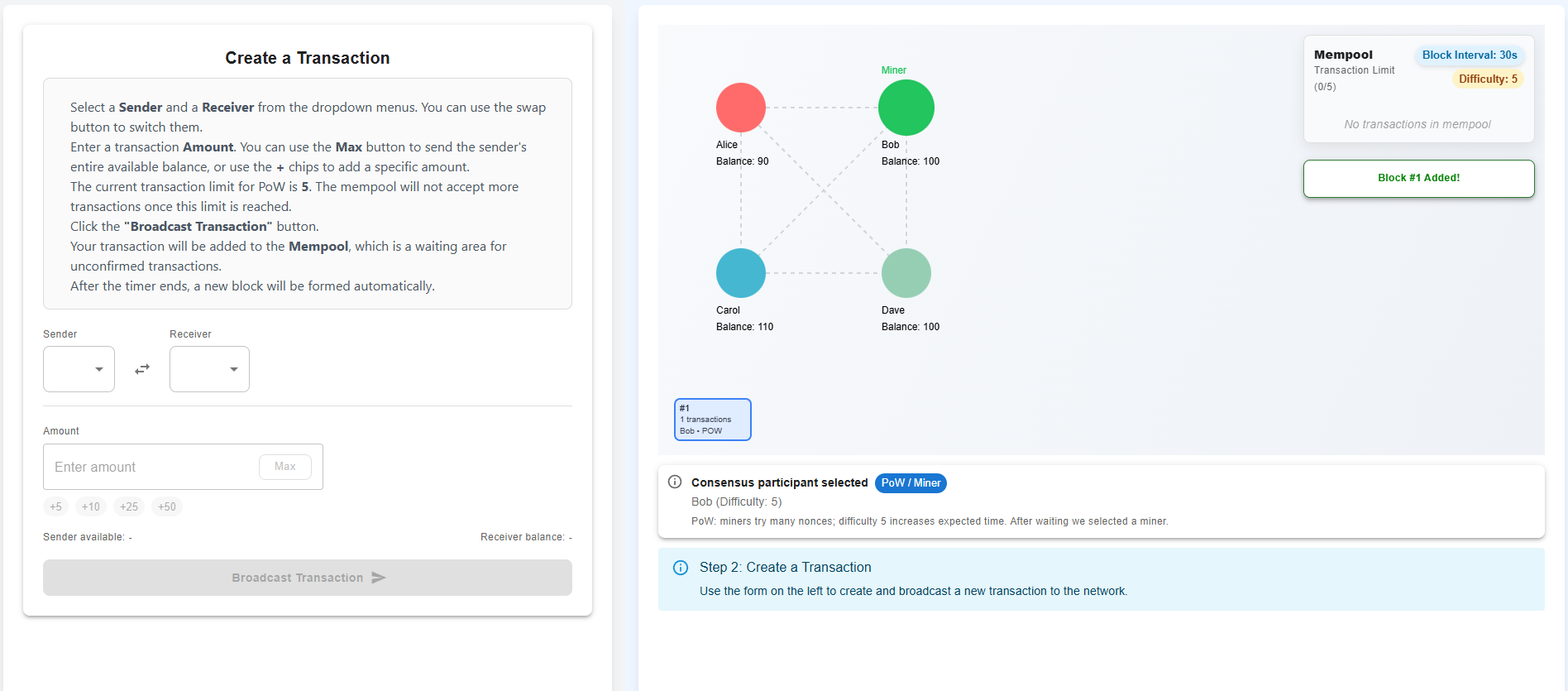Click the Block #1 Added! notification
Image resolution: width=1568 pixels, height=691 pixels.
1419,179
